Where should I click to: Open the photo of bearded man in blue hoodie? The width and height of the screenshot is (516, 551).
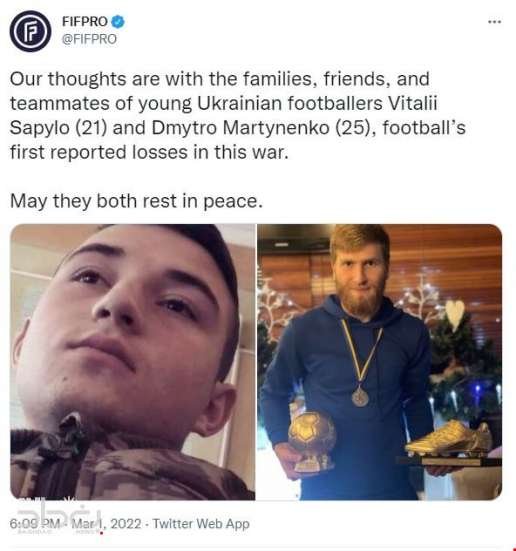(380, 362)
